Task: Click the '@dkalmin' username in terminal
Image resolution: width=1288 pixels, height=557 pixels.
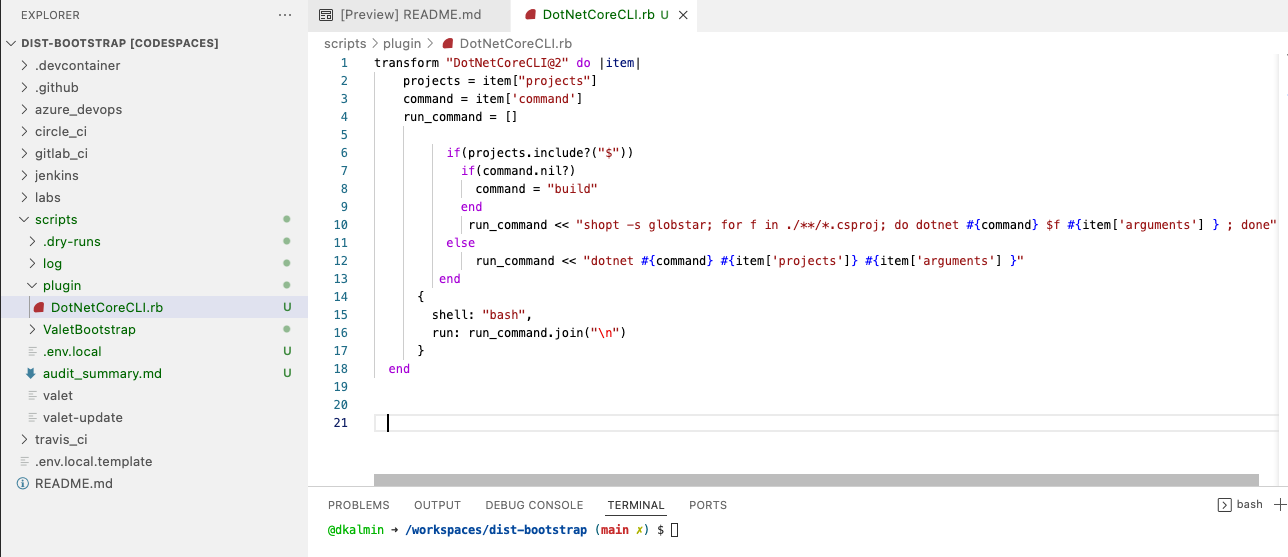Action: 357,530
